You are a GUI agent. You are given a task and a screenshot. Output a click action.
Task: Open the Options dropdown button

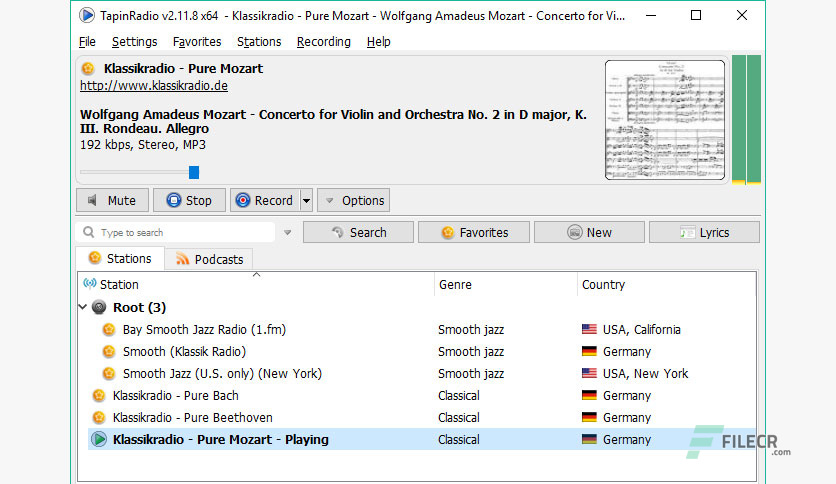tap(353, 200)
